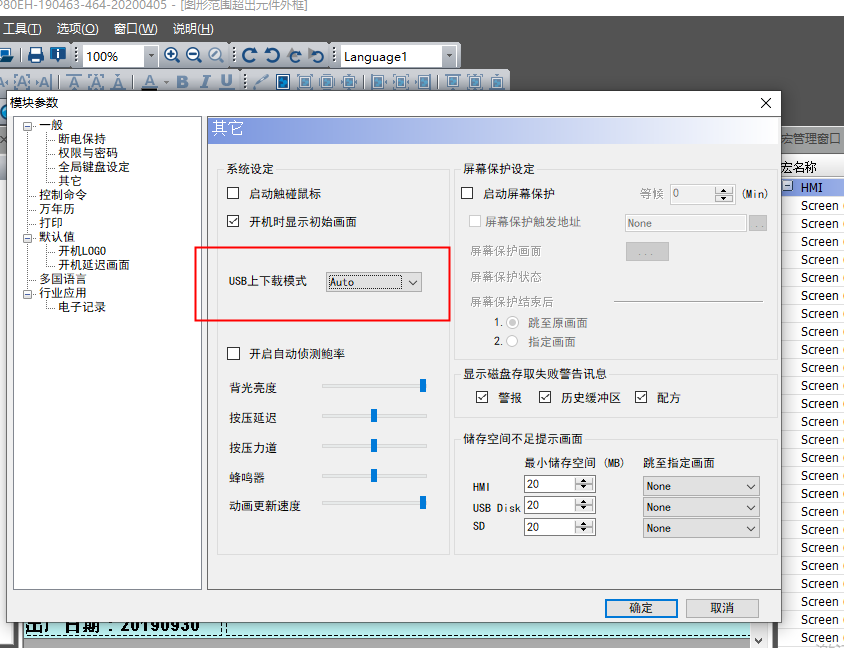Click the 背光亮度 slider handle

(x=423, y=385)
